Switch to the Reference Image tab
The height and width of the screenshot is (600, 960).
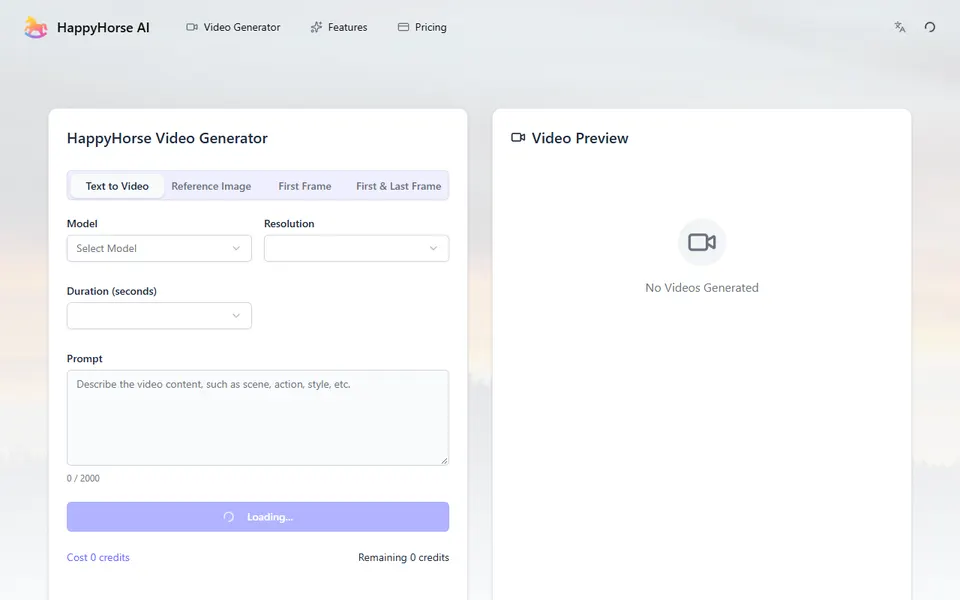211,186
